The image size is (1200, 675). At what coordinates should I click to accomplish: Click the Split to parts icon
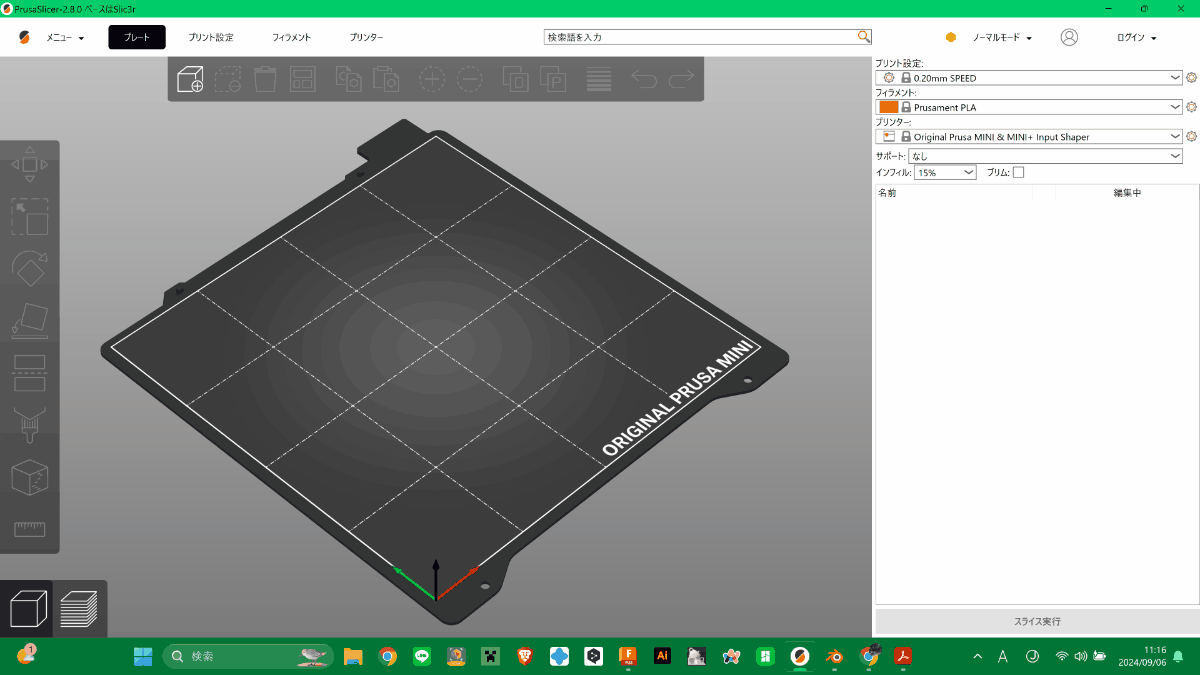tap(553, 79)
